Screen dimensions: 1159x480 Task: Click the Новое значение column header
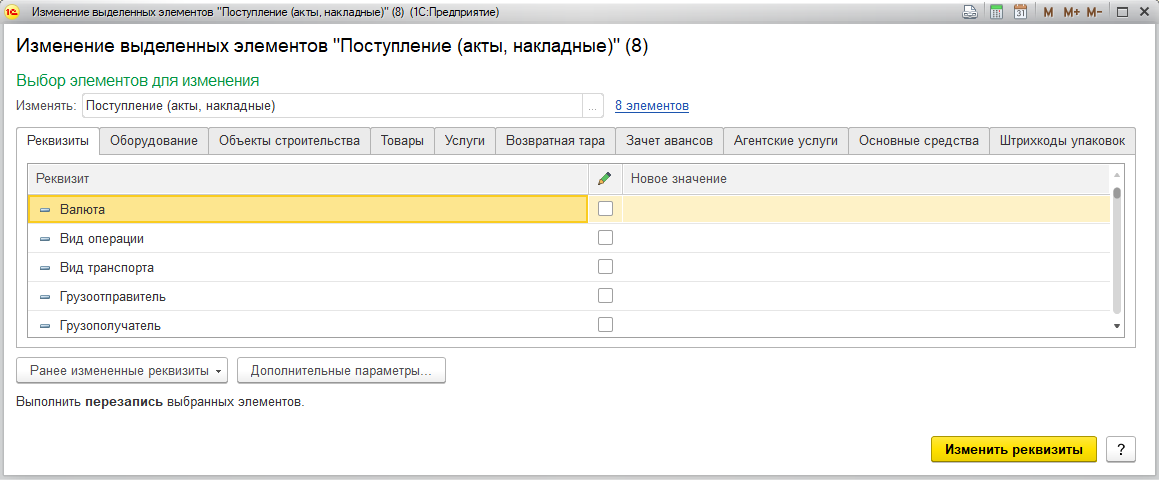point(866,178)
